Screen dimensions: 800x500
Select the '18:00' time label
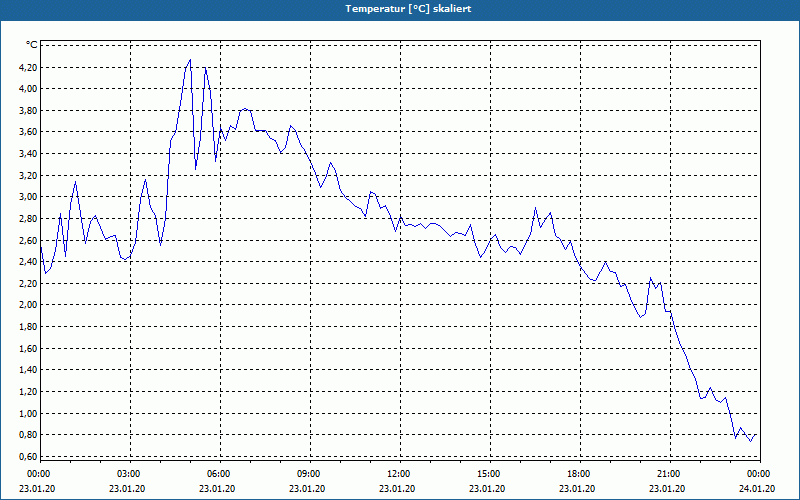click(x=580, y=474)
